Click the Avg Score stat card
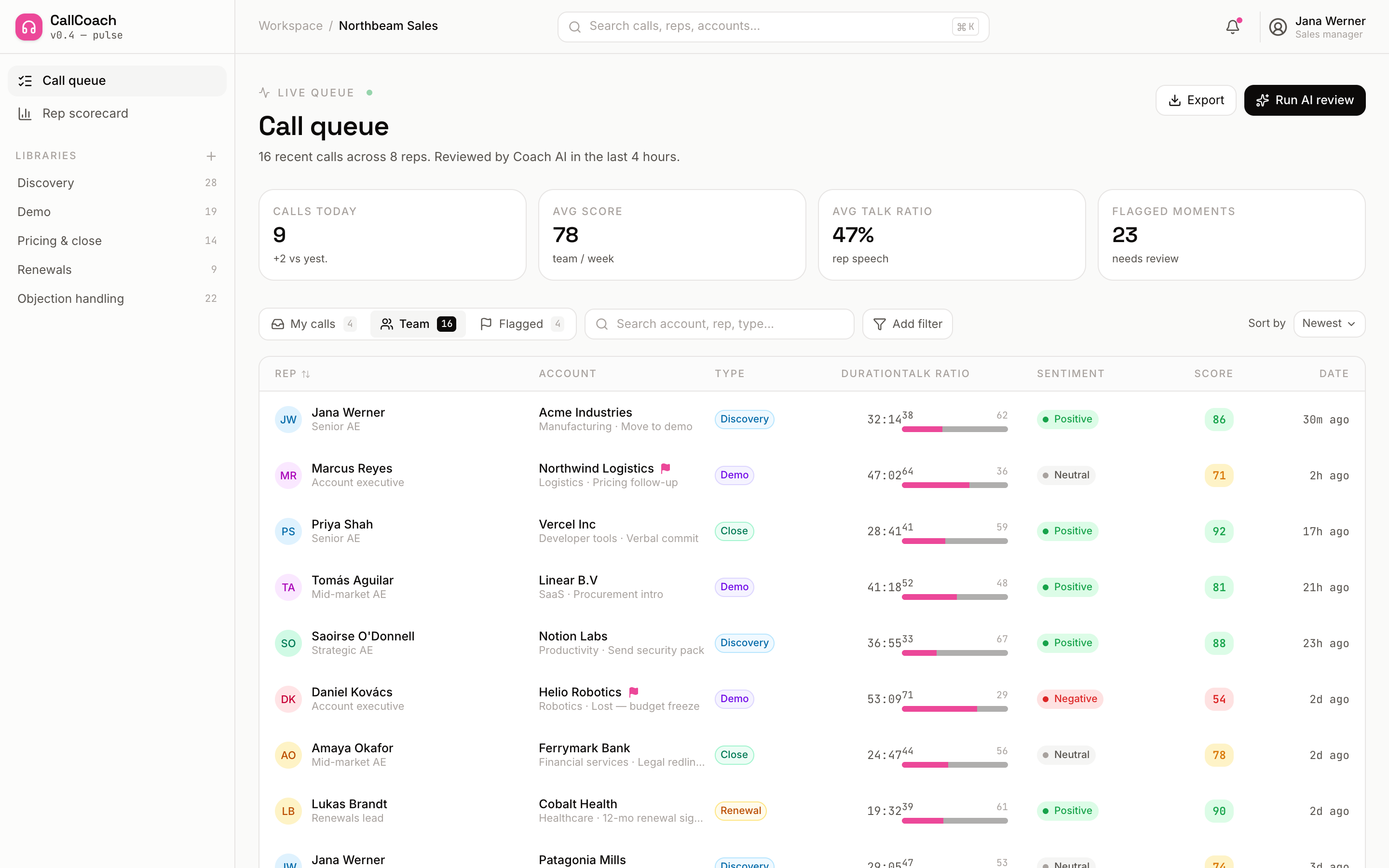Screen dimensions: 1389x868 (672, 235)
